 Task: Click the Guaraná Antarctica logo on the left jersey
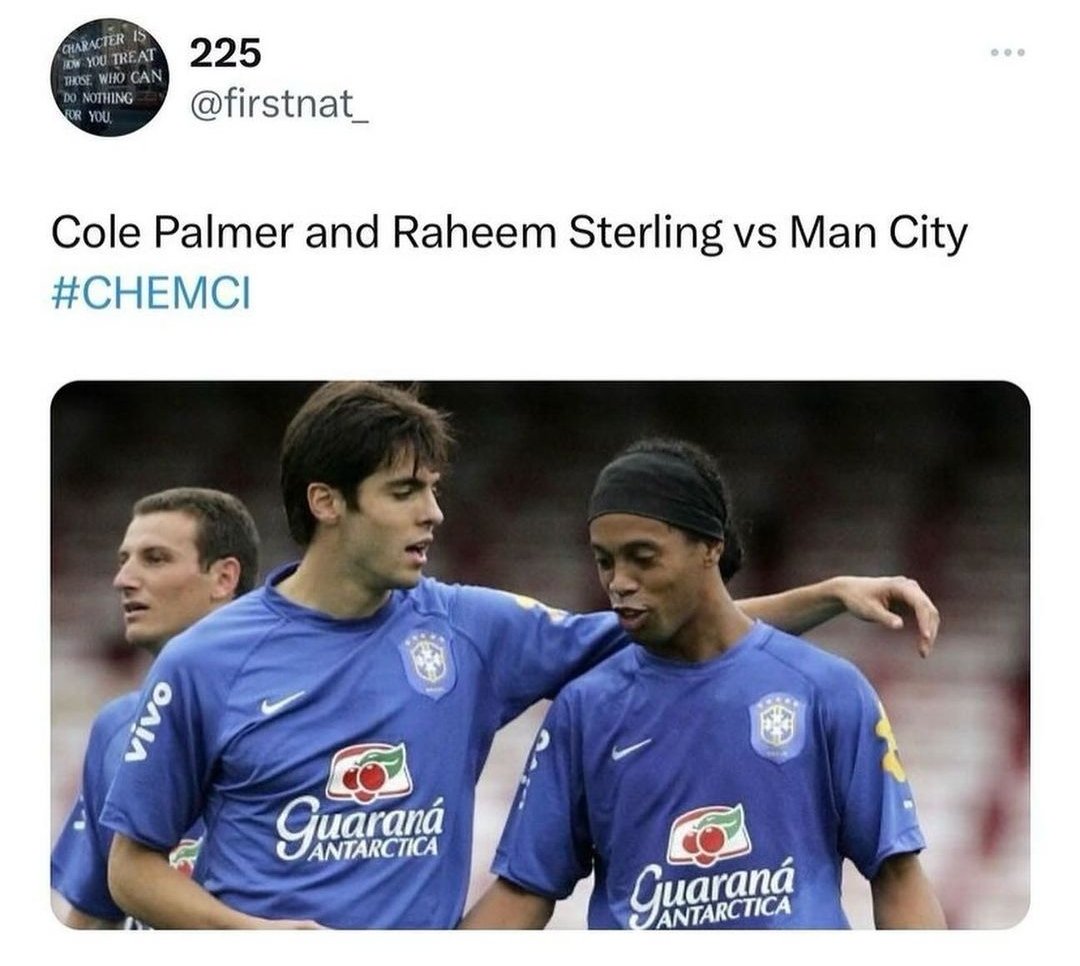tap(361, 803)
